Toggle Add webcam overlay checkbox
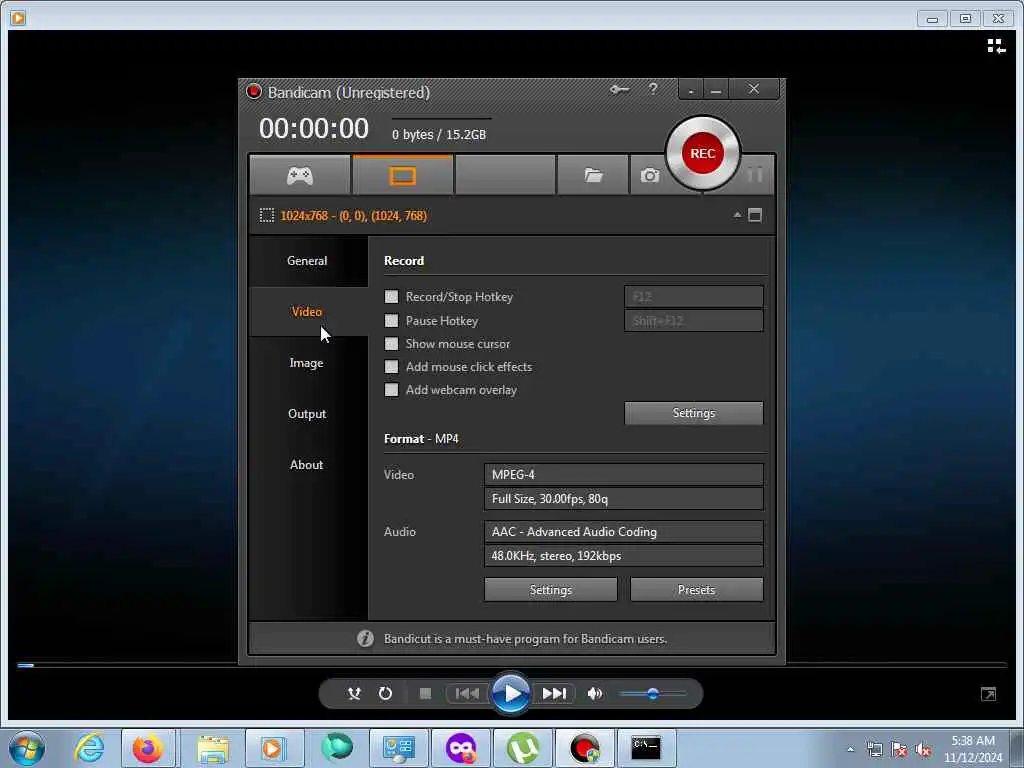 click(x=391, y=390)
